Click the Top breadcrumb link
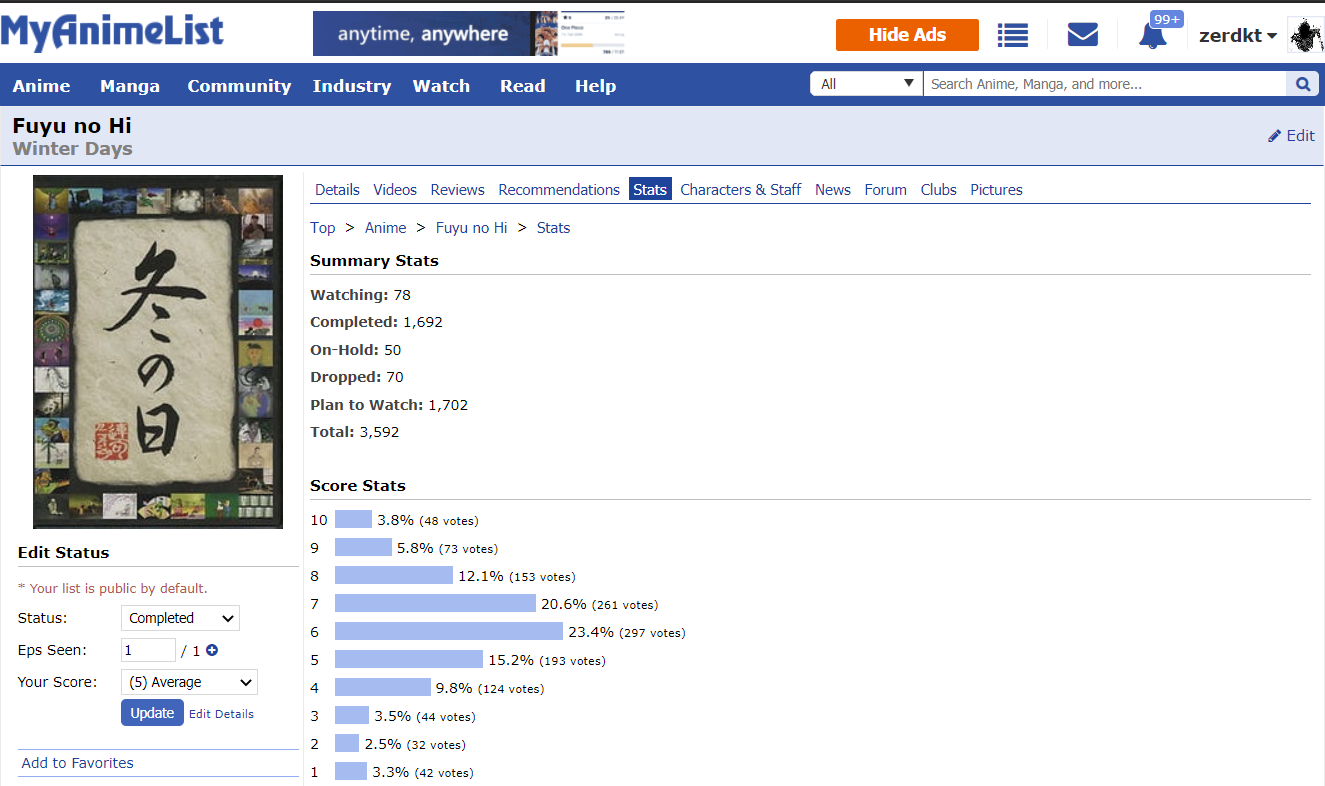The height and width of the screenshot is (786, 1325). (x=323, y=228)
